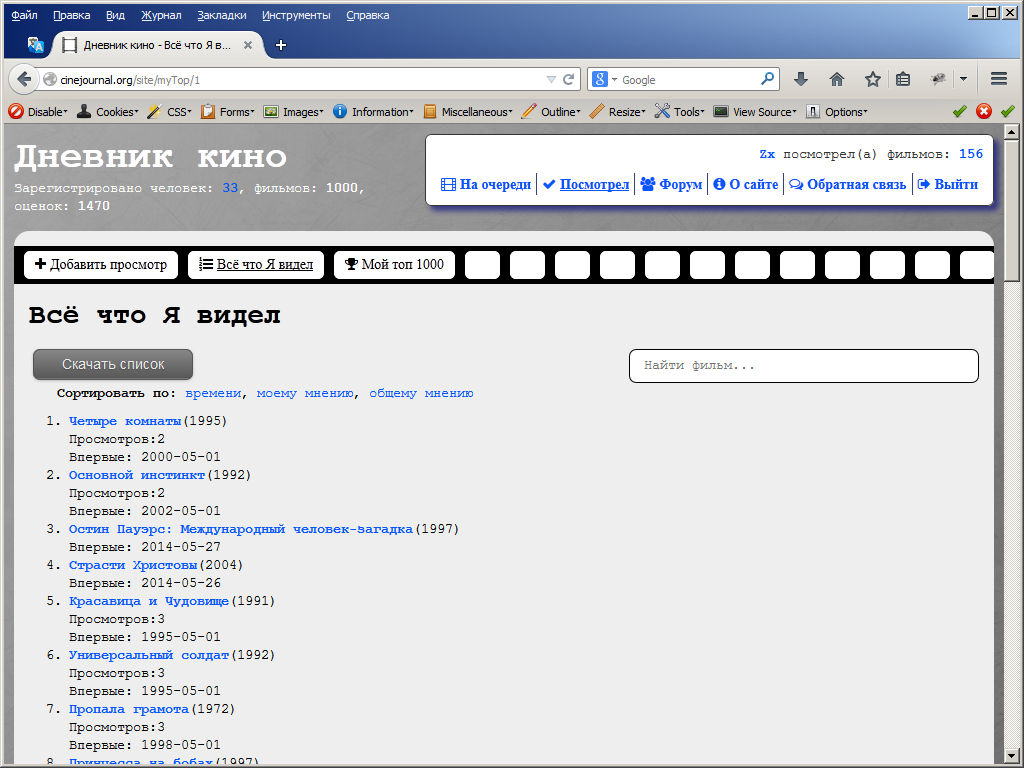The width and height of the screenshot is (1024, 768).
Task: Reload the page with refresh icon
Action: pos(568,80)
